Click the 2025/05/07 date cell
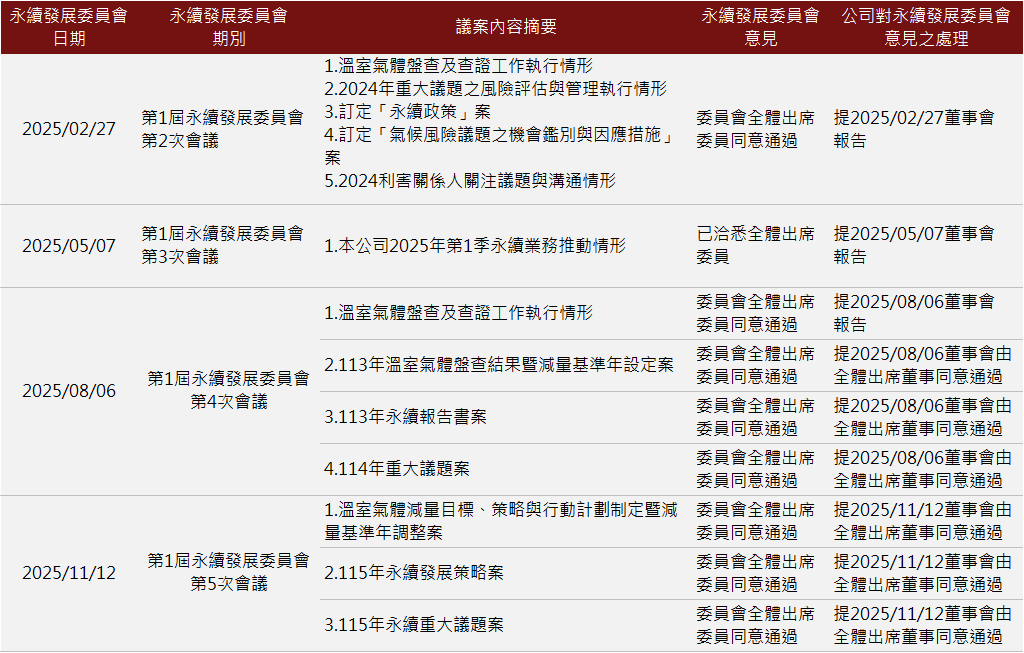 [x=69, y=246]
